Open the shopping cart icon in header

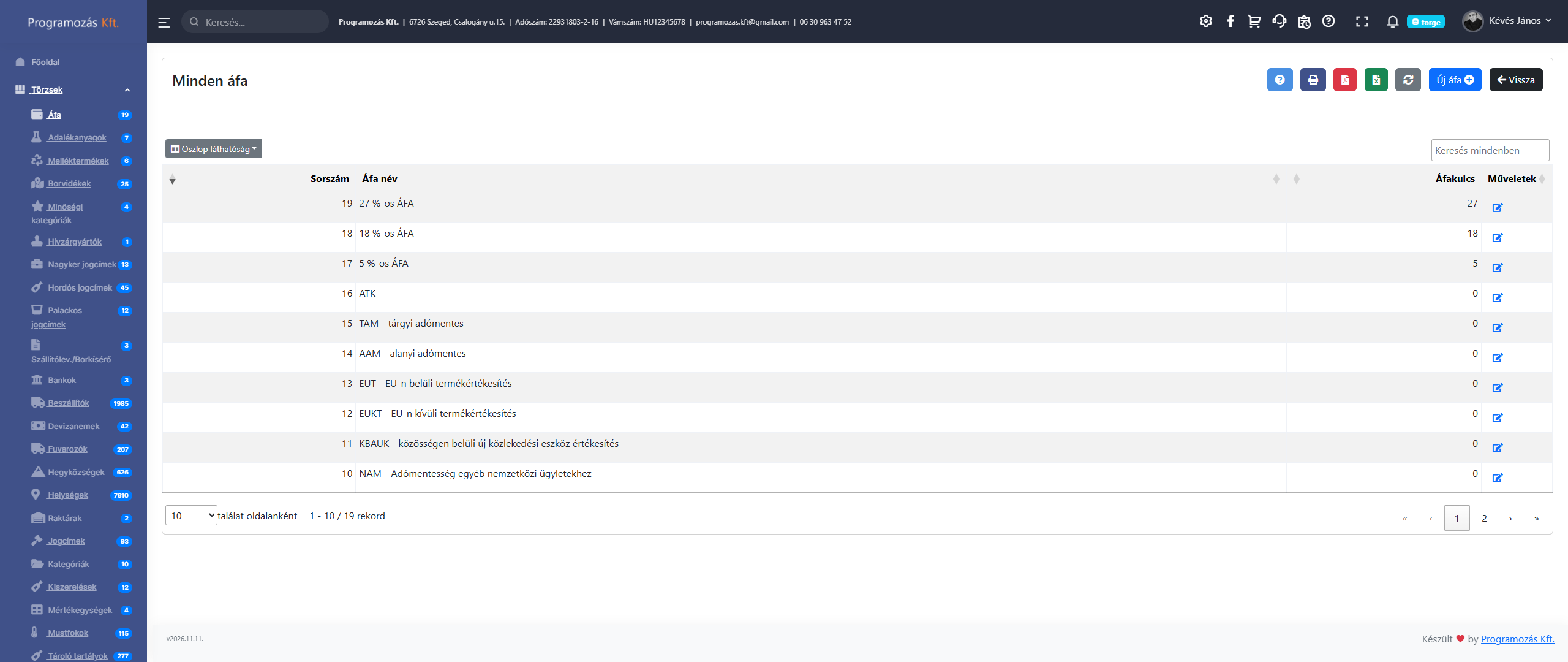1254,21
